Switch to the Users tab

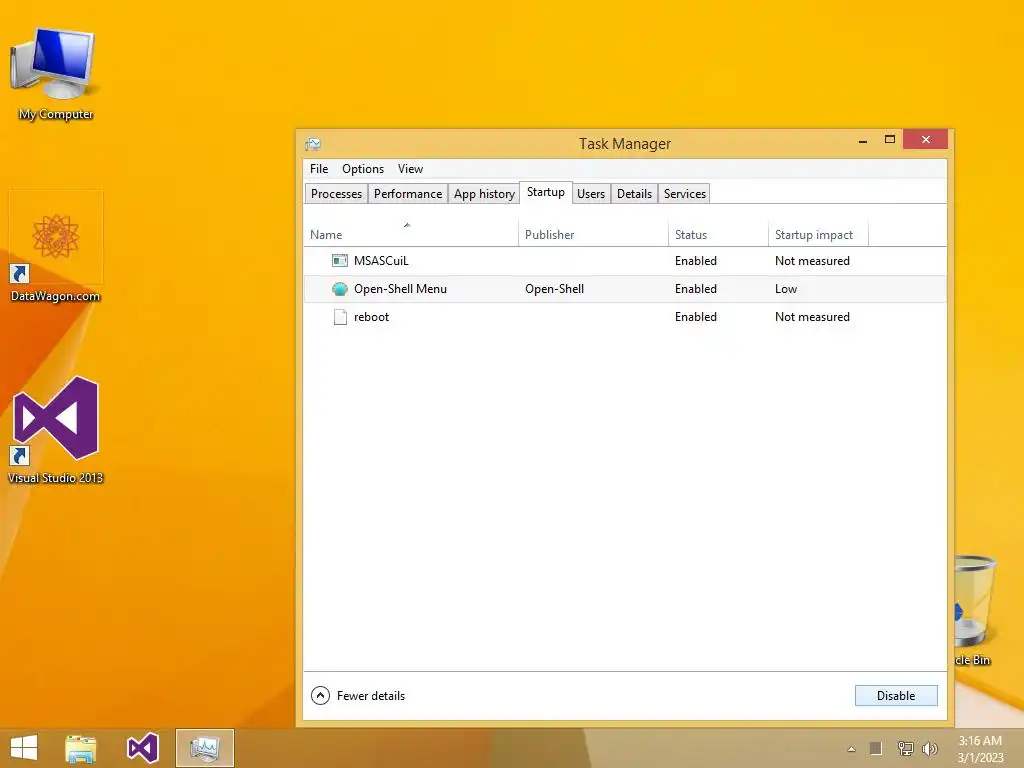591,194
